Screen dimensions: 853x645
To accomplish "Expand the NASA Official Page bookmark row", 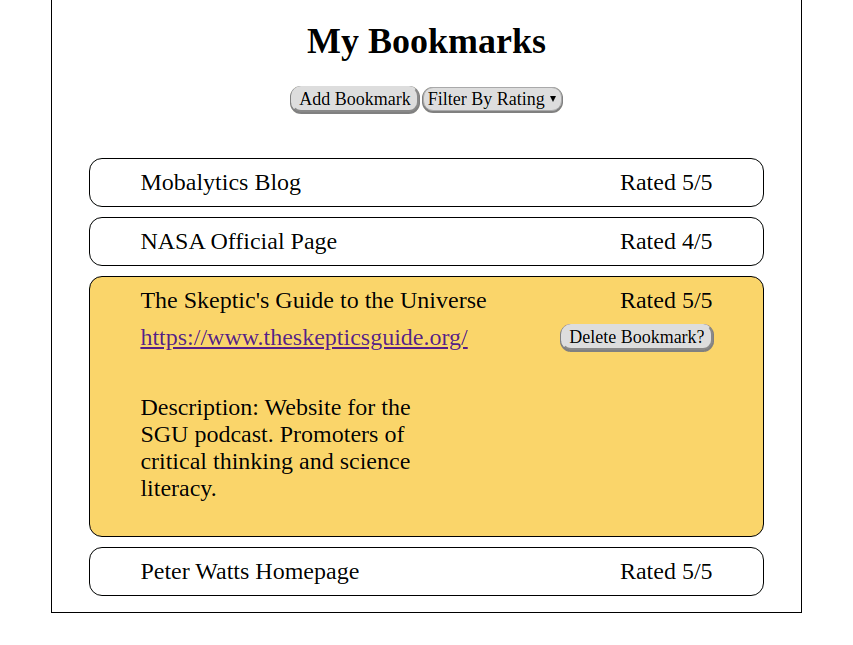I will click(x=426, y=241).
